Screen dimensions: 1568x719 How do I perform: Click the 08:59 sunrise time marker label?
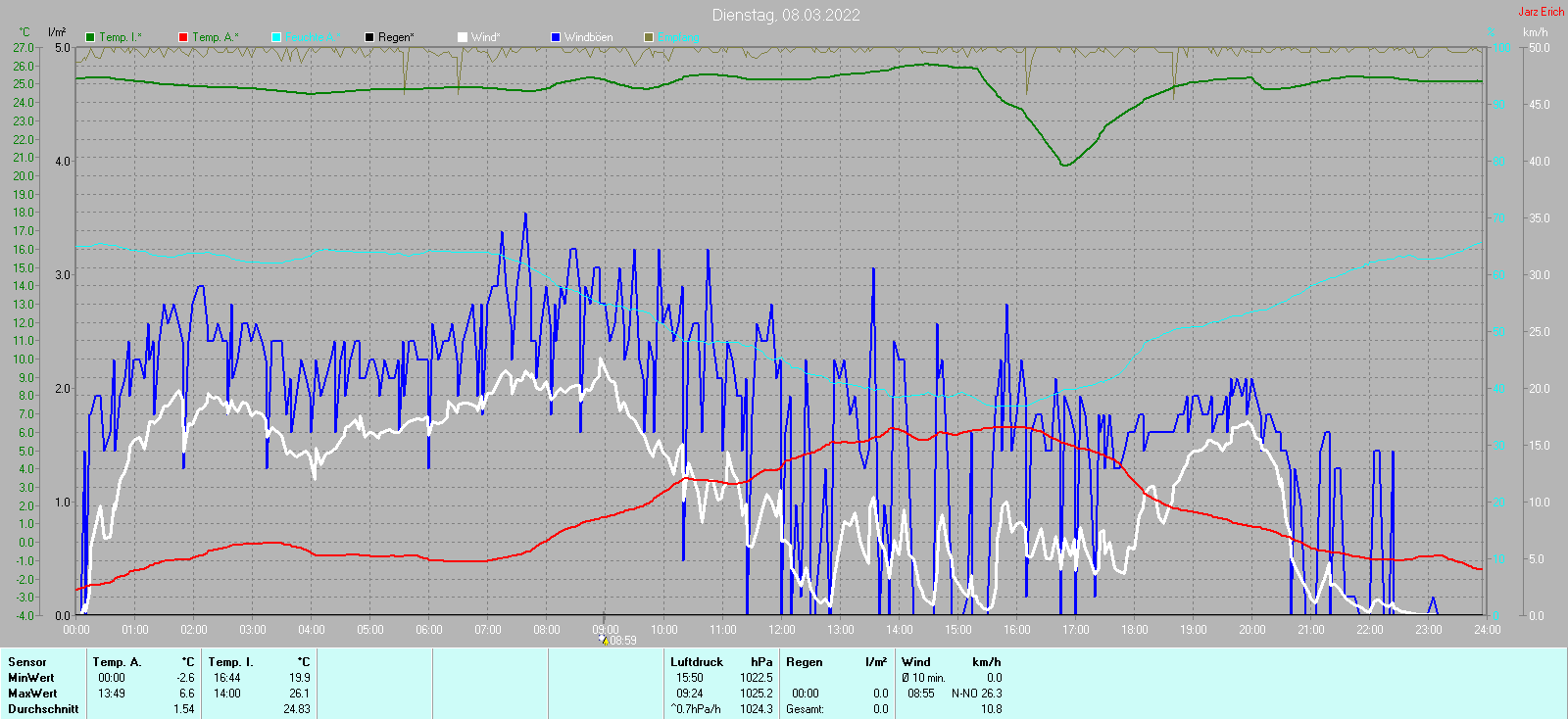(623, 641)
